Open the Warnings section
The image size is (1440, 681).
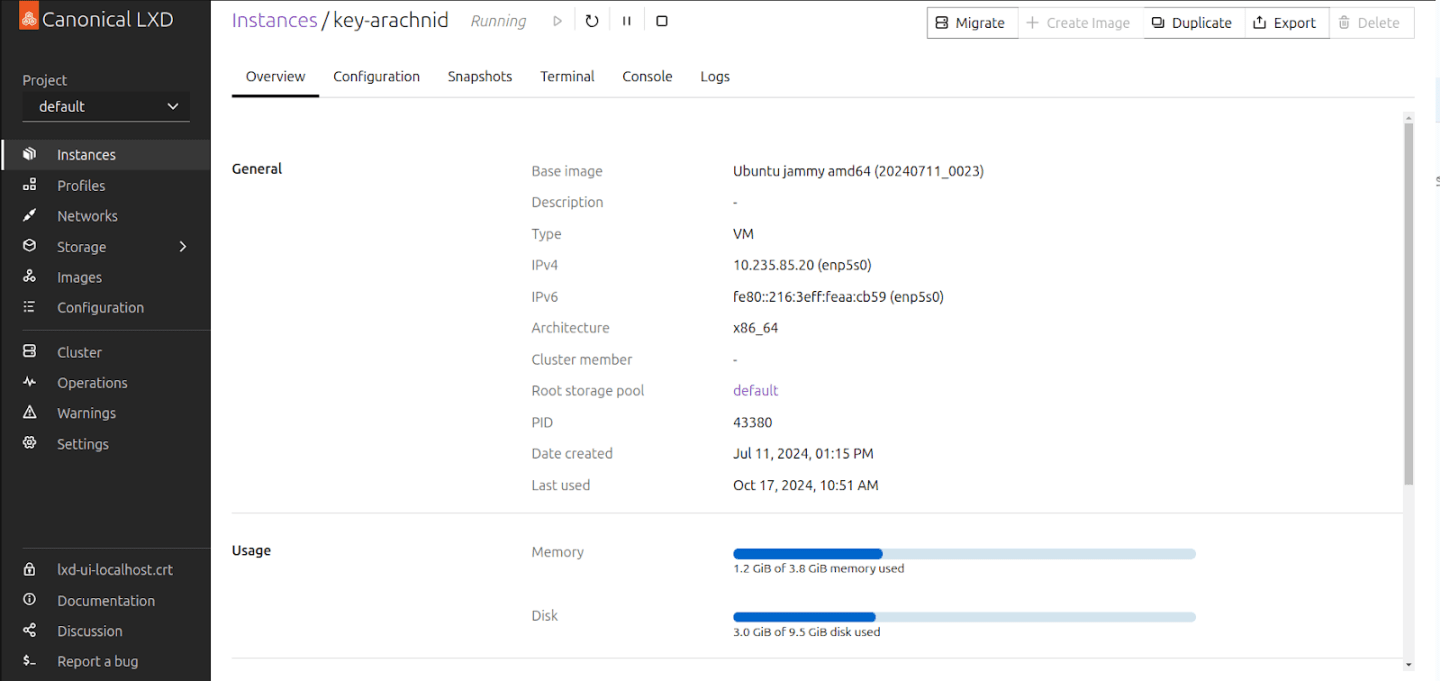coord(86,412)
